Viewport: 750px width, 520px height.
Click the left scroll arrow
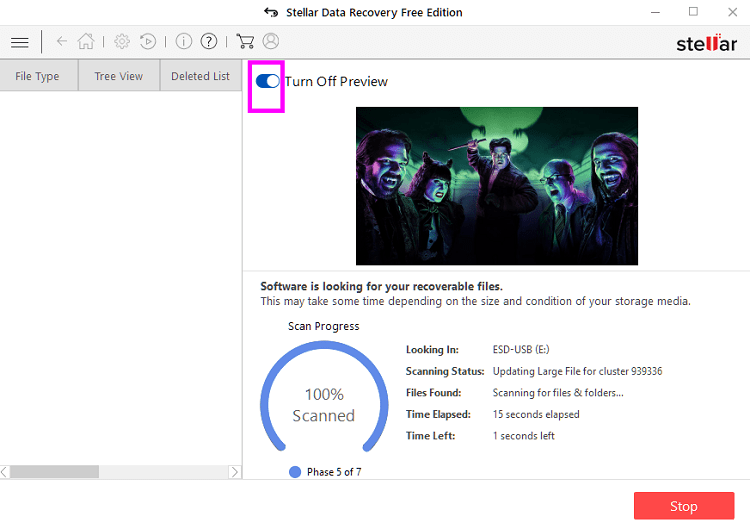(5, 472)
